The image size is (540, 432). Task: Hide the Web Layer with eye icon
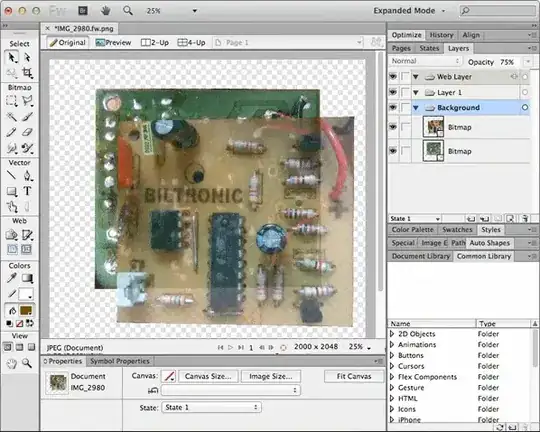coord(393,76)
